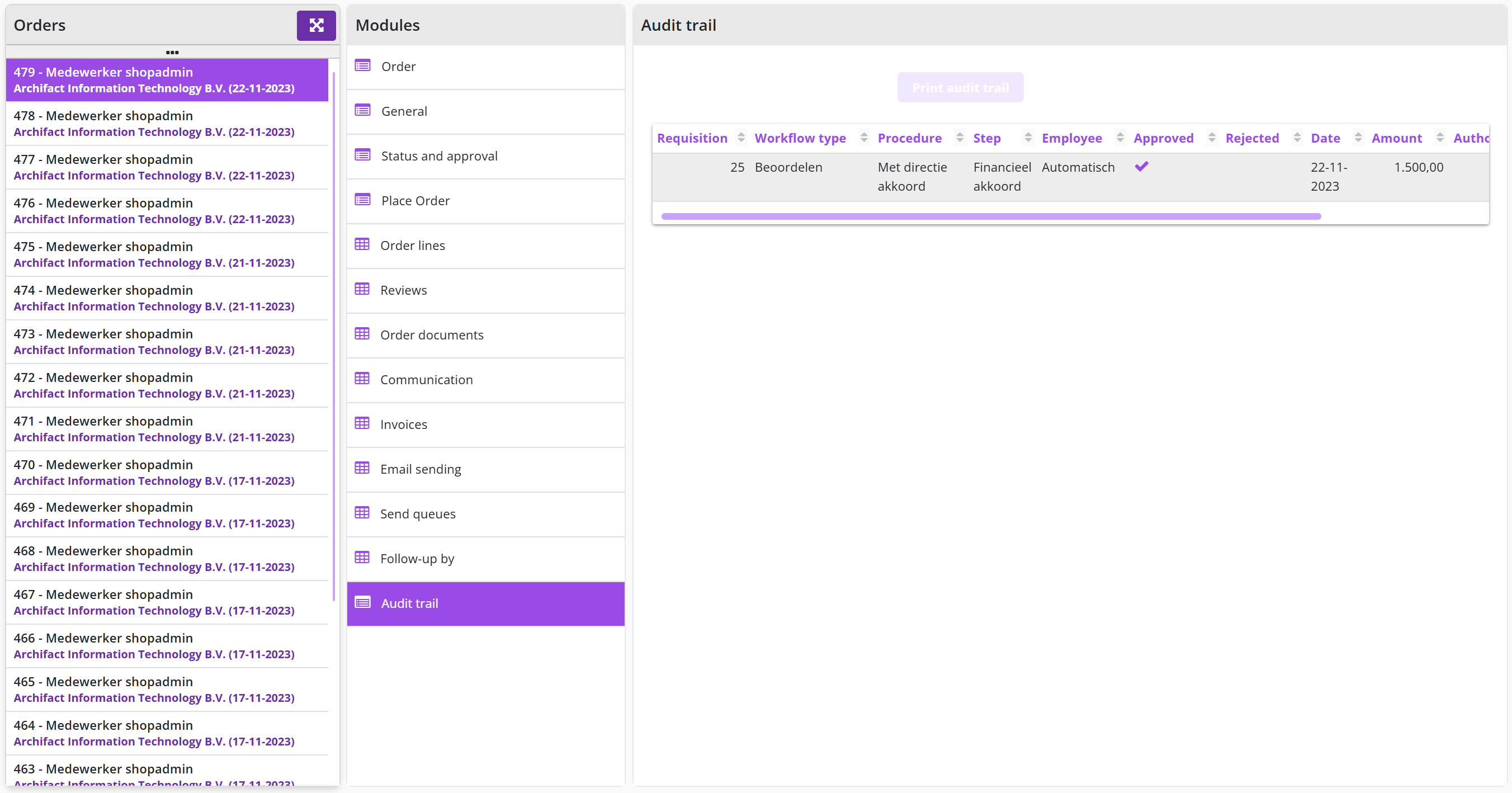This screenshot has width=1512, height=793.
Task: Click the grid icon beside Follow-up by
Action: pyautogui.click(x=362, y=558)
